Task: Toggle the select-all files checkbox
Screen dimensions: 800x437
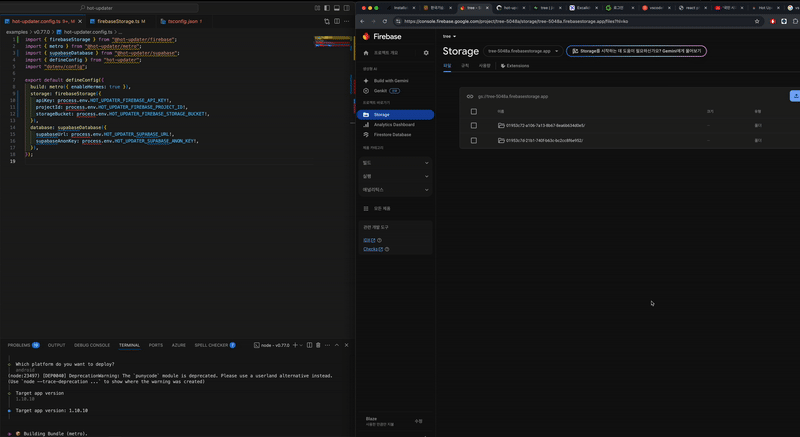Action: (473, 111)
